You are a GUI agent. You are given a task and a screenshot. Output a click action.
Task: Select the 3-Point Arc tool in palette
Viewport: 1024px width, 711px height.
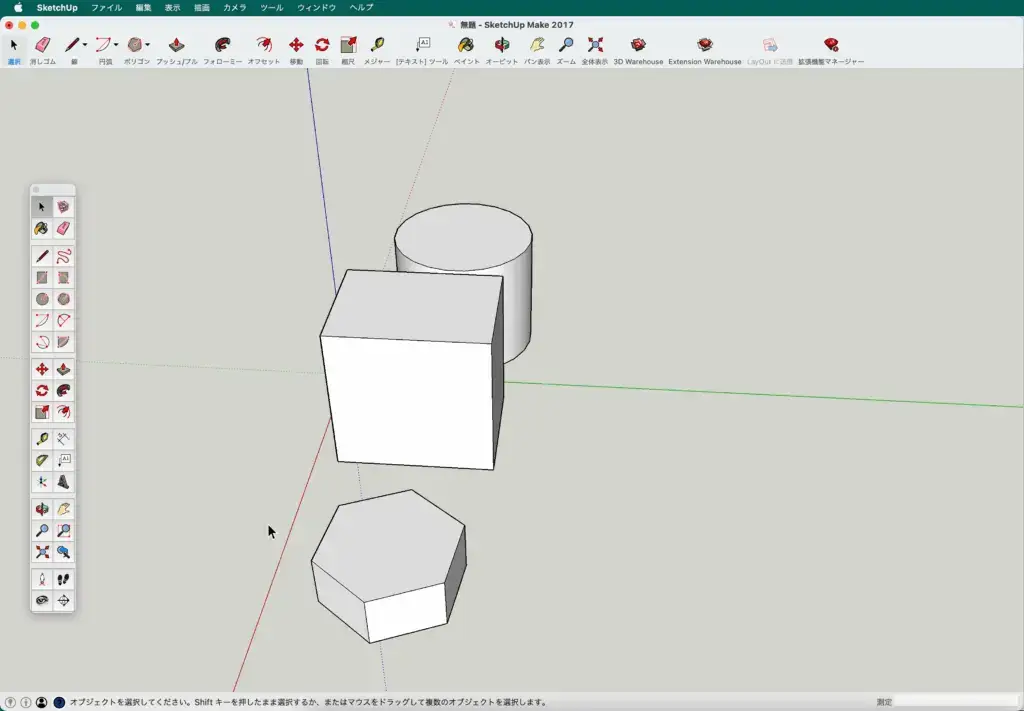point(42,342)
